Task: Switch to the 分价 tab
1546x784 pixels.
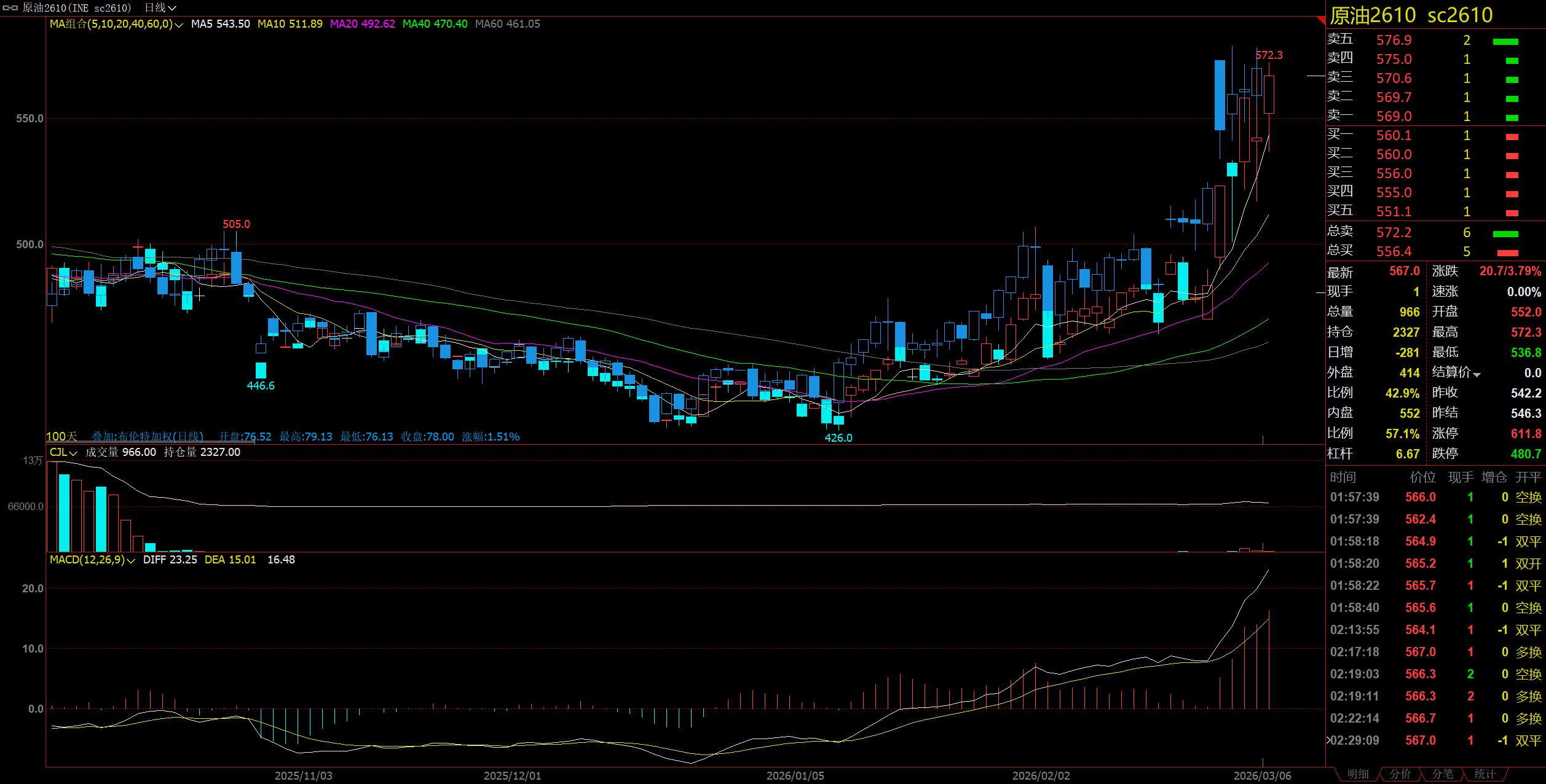Action: (1400, 774)
